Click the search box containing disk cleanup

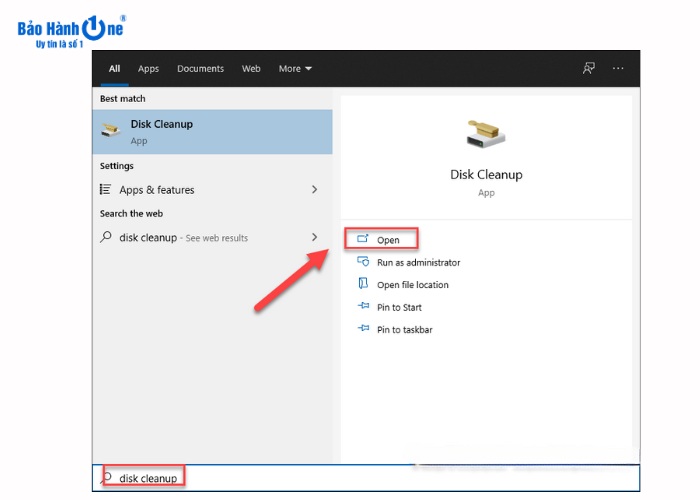coord(366,478)
